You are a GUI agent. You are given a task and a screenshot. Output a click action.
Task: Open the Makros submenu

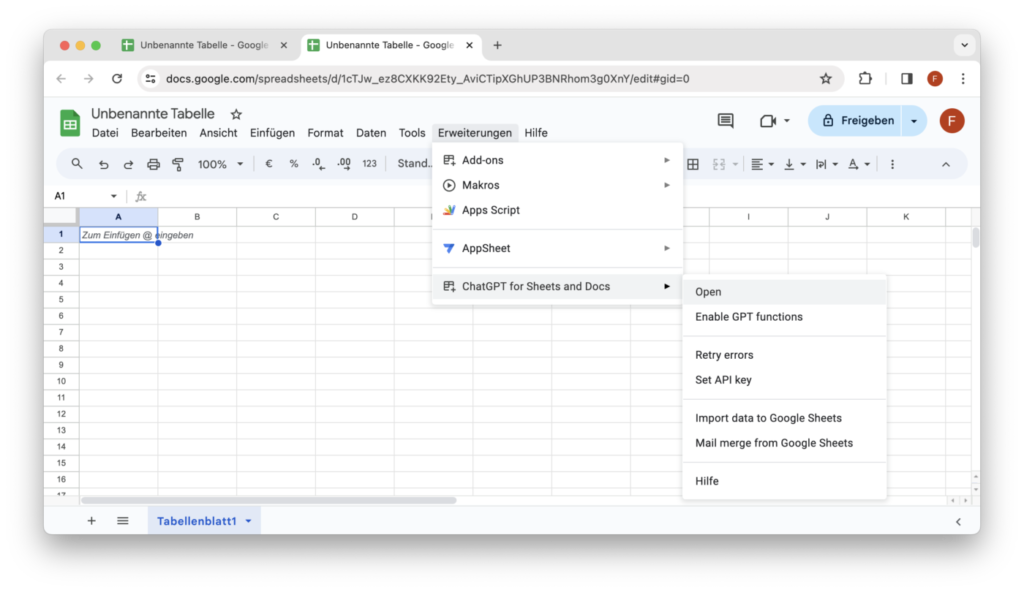tap(557, 186)
